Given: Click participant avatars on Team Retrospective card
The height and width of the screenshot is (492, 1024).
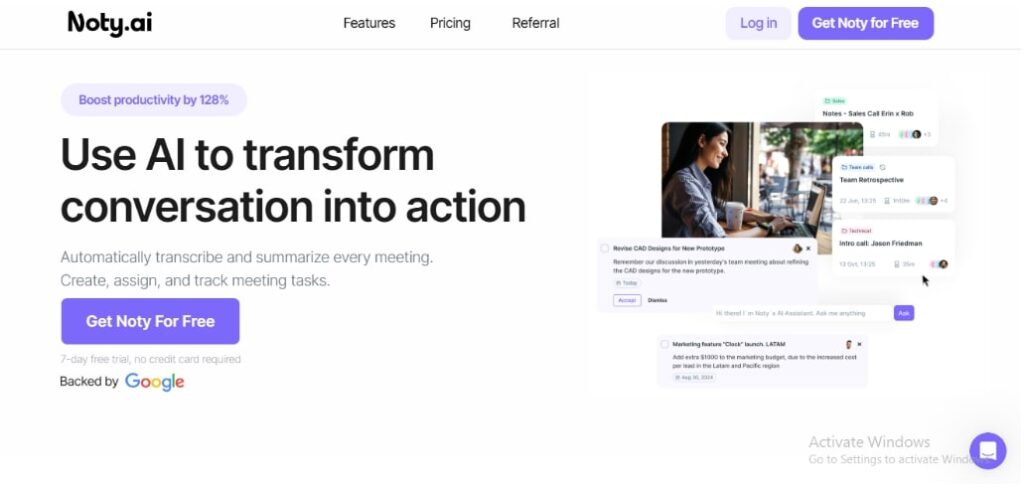Looking at the screenshot, I should (x=927, y=201).
